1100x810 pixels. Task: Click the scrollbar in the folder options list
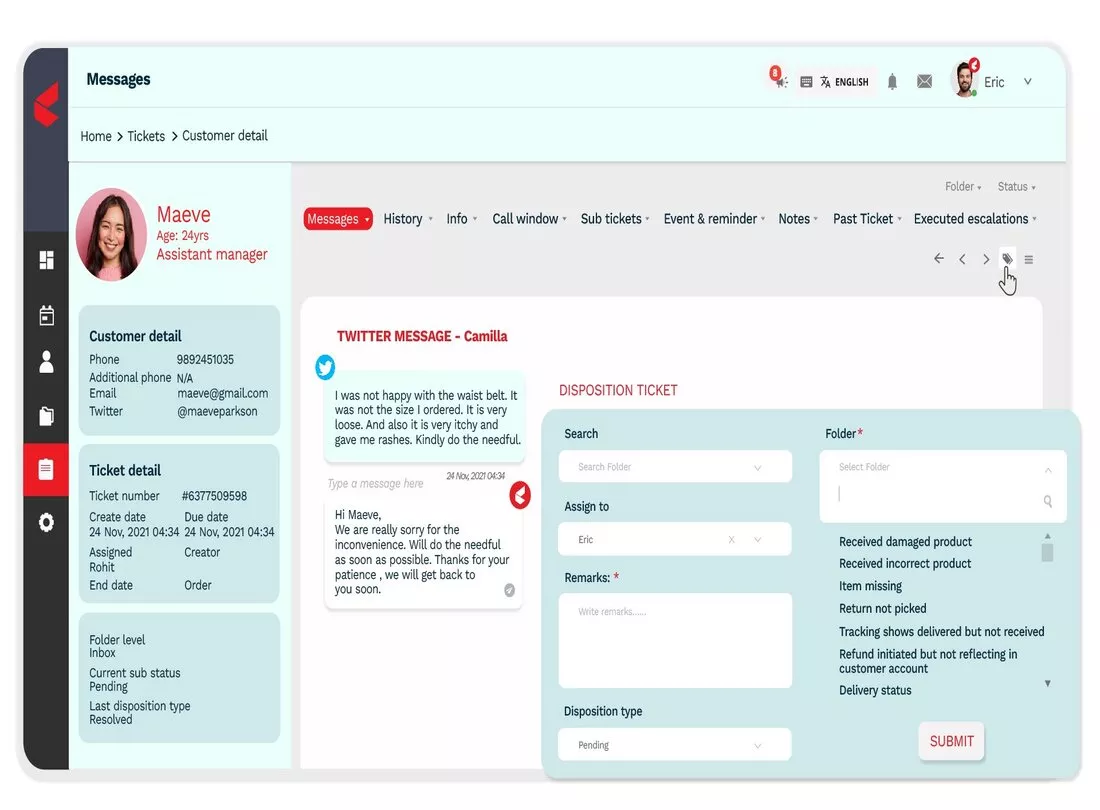pyautogui.click(x=1047, y=550)
